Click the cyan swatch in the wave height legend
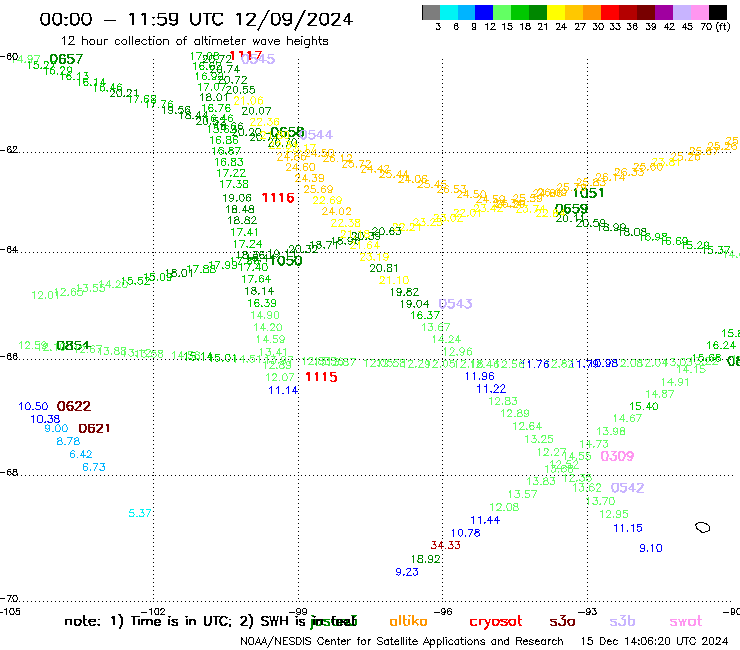 pos(449,12)
